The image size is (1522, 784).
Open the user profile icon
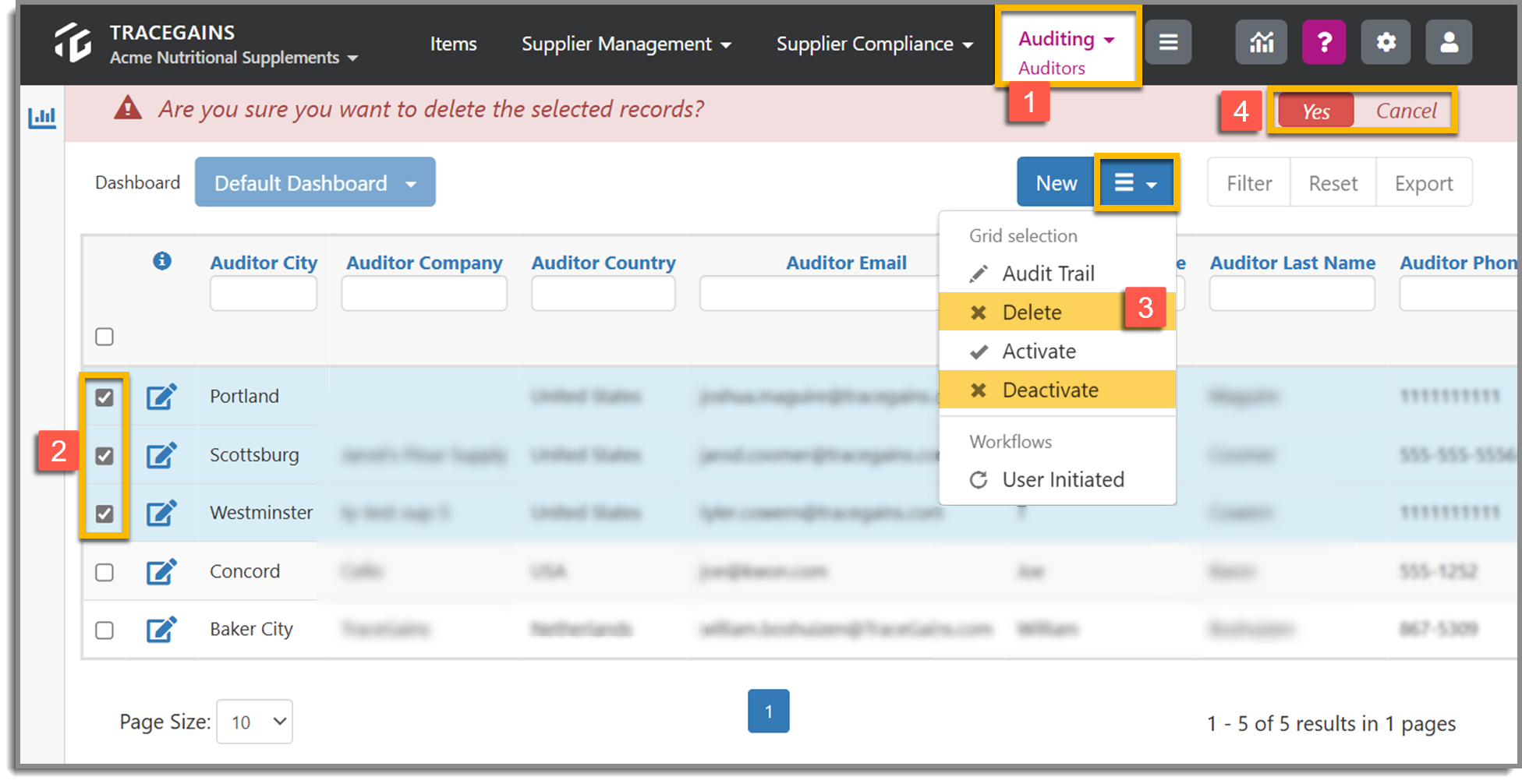1449,42
